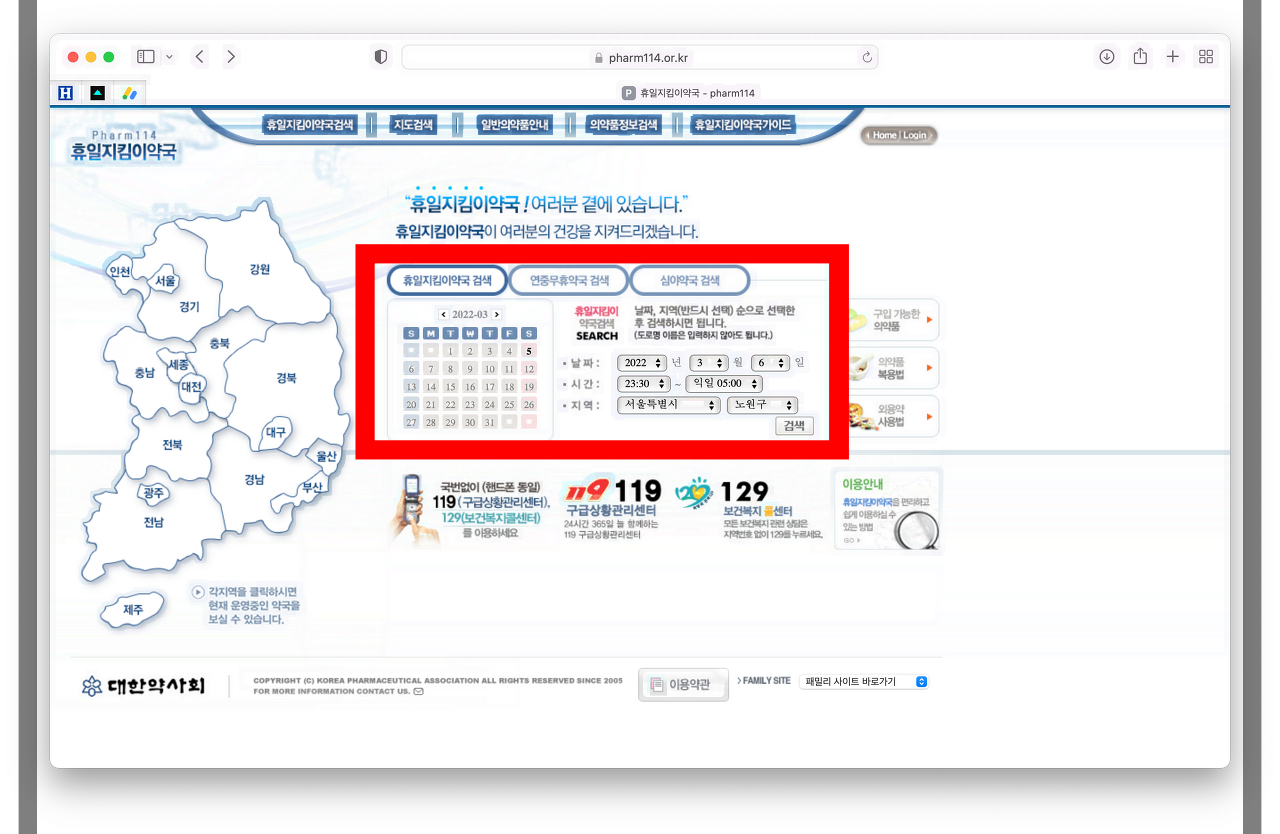
Task: Click the Pharm114 휴일지킴이약국 logo
Action: point(123,146)
